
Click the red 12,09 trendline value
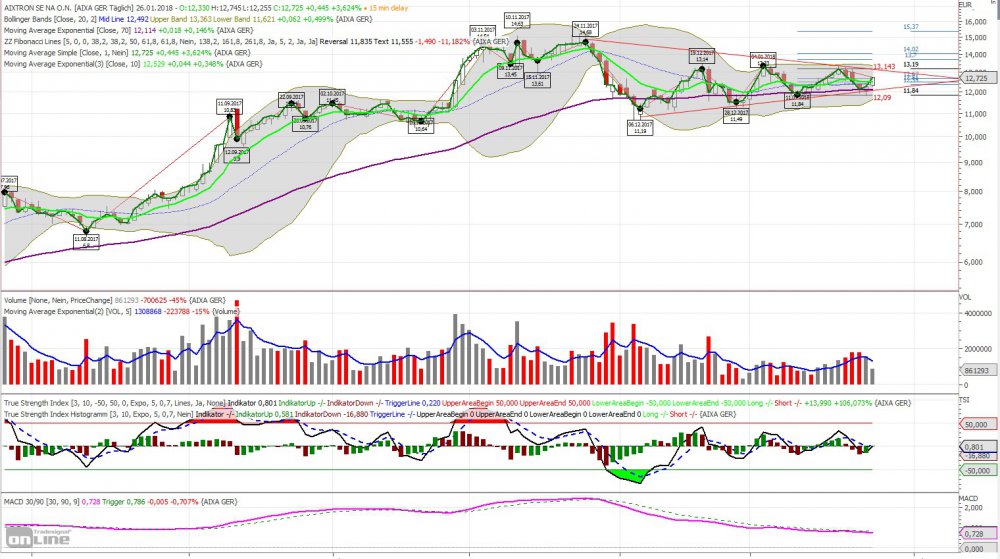882,98
